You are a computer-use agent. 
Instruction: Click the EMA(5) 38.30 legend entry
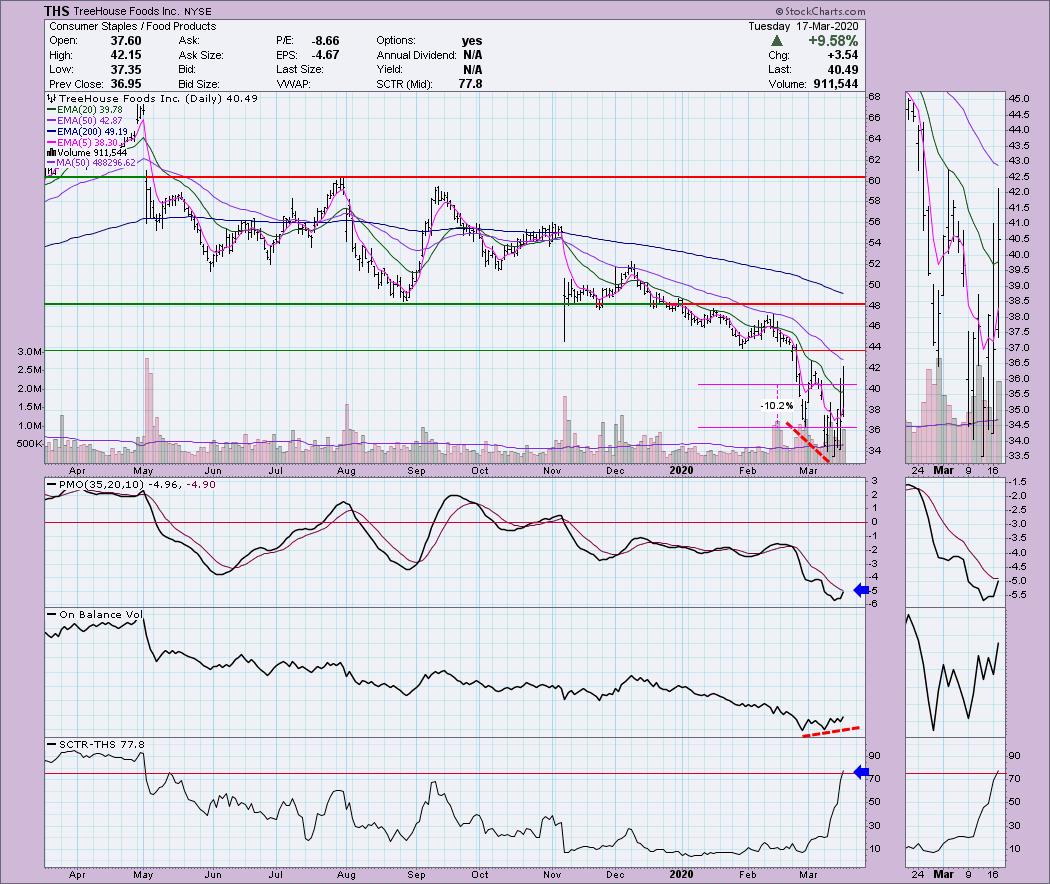coord(87,142)
